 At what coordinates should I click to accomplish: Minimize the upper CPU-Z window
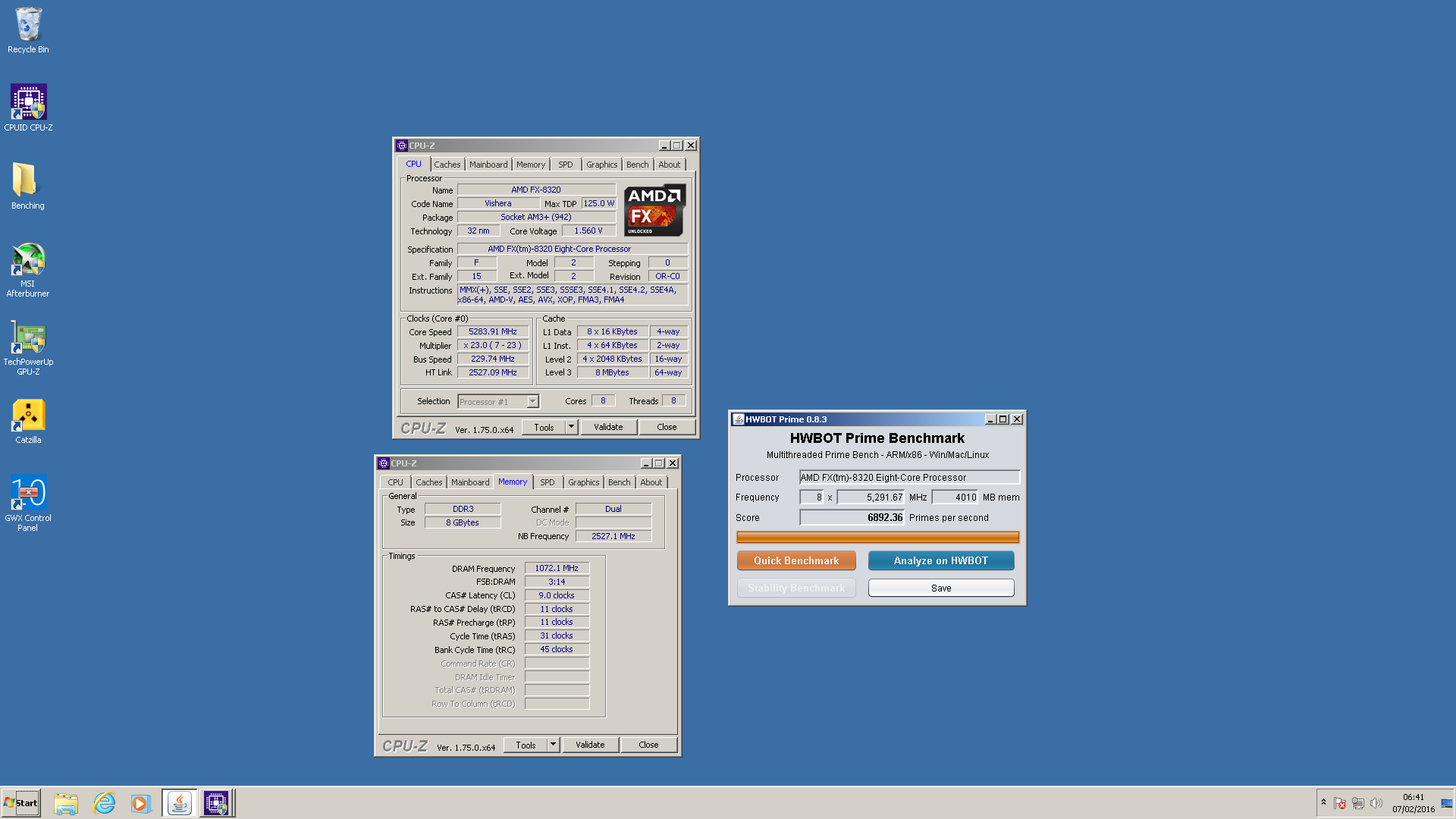[664, 146]
